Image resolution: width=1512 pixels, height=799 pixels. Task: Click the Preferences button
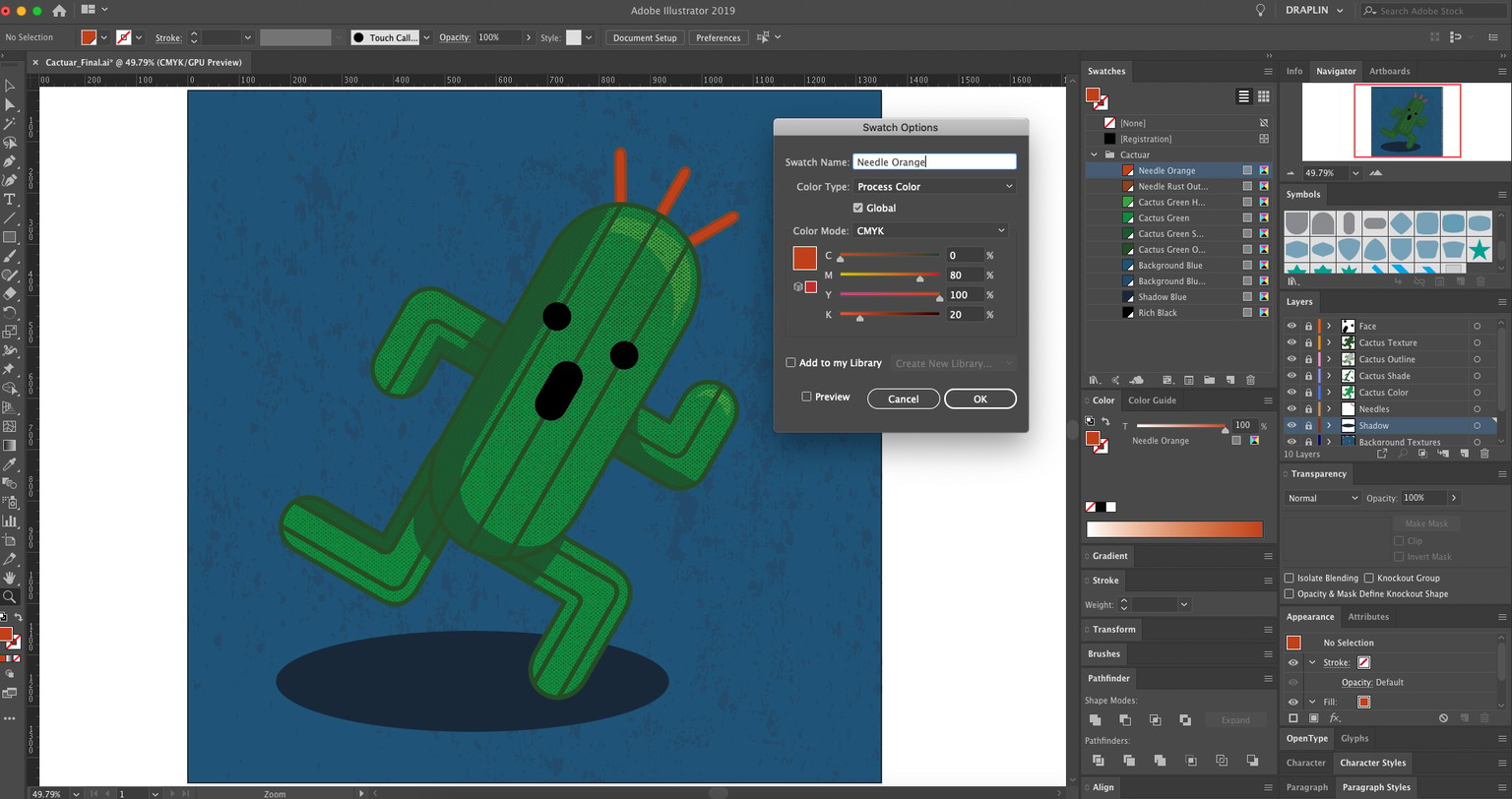coord(718,37)
